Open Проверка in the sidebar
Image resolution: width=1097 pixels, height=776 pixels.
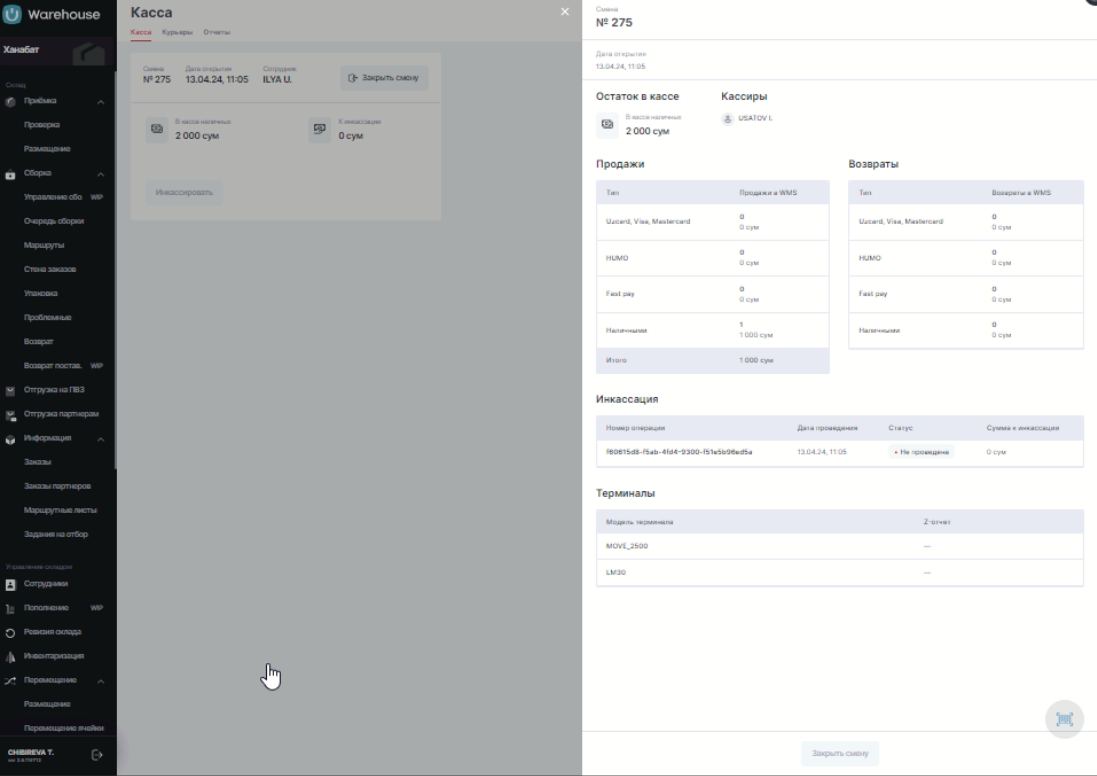pos(42,125)
